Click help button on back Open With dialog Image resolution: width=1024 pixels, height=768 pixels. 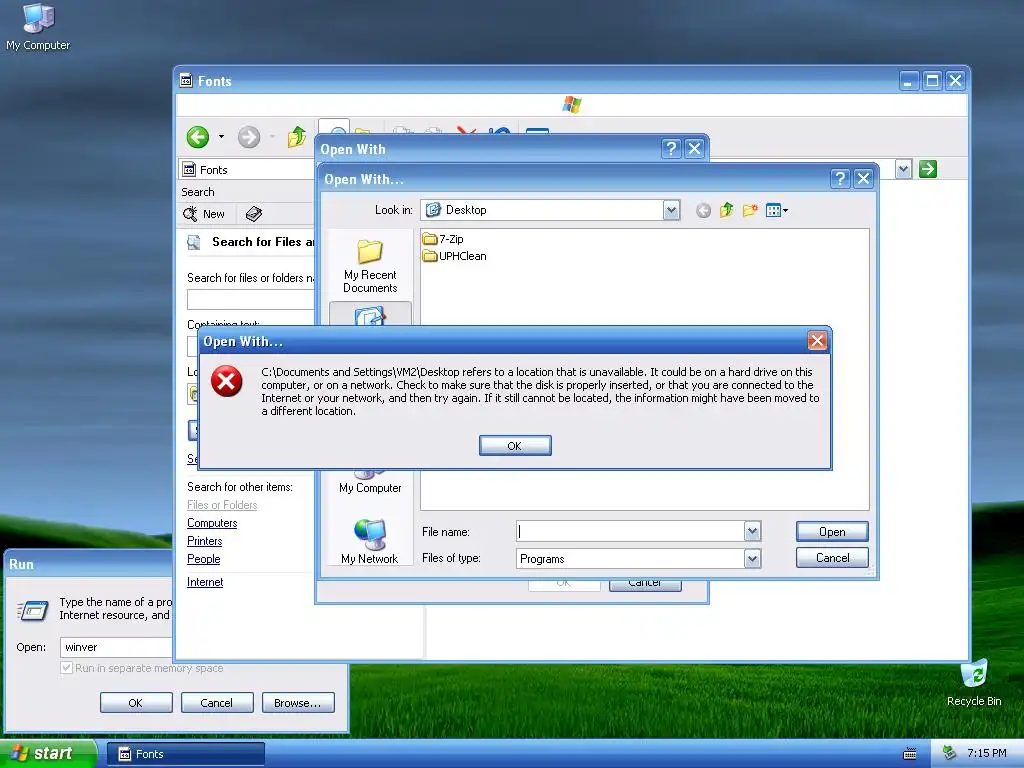(671, 148)
